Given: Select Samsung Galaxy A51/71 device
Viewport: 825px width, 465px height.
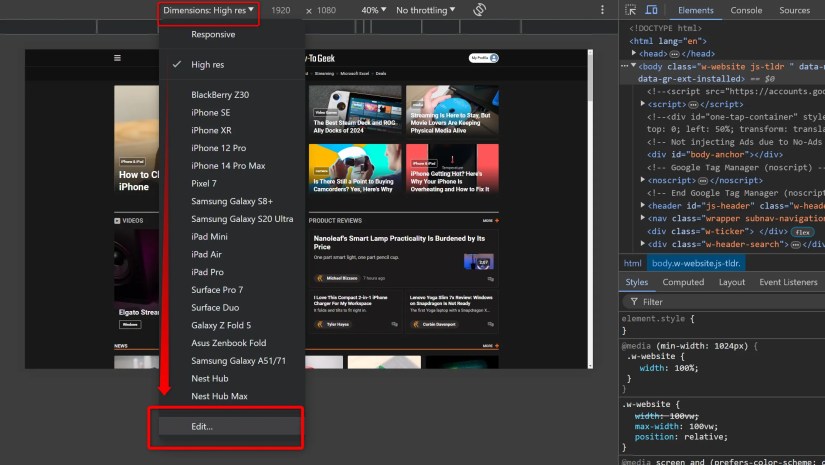Looking at the screenshot, I should click(238, 360).
